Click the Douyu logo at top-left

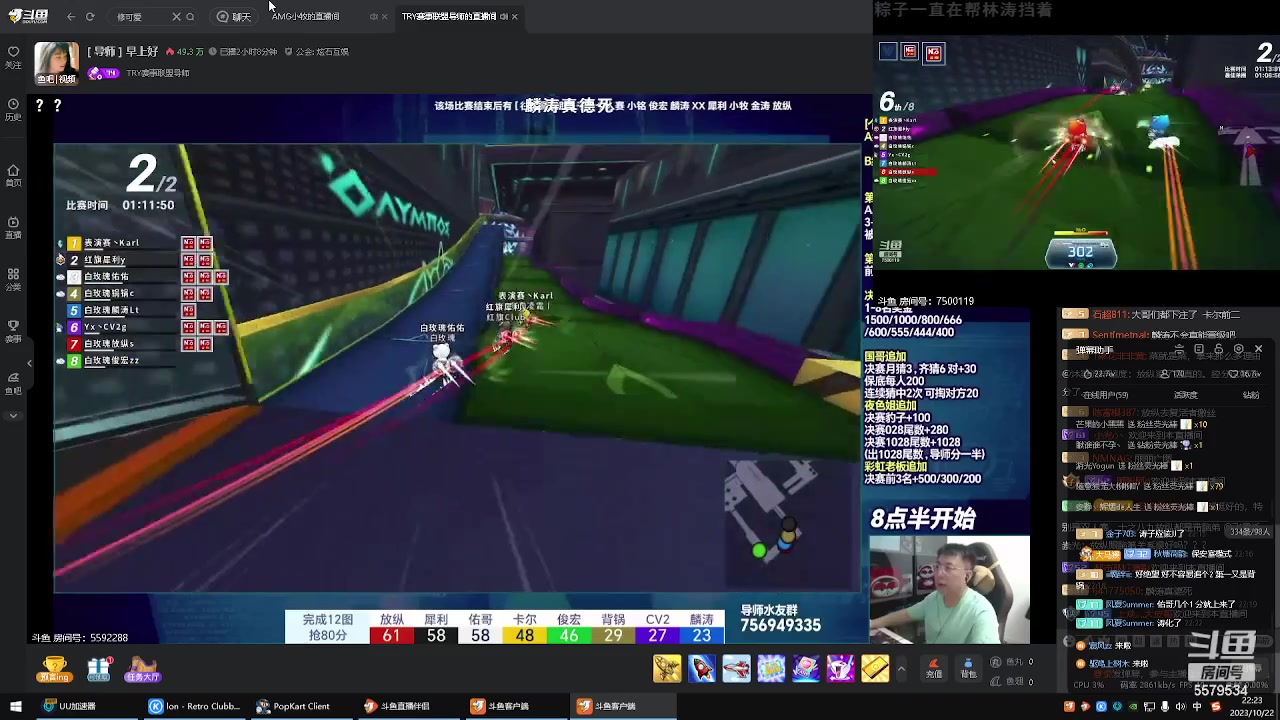click(x=29, y=16)
